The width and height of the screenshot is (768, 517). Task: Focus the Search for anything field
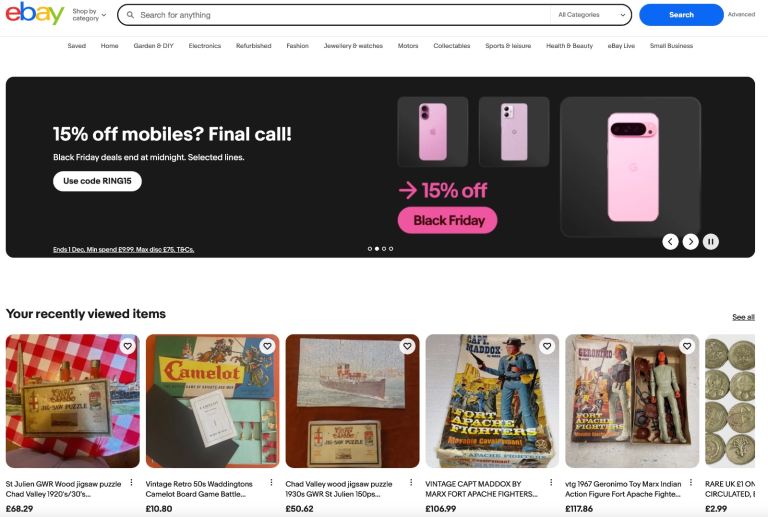click(338, 15)
